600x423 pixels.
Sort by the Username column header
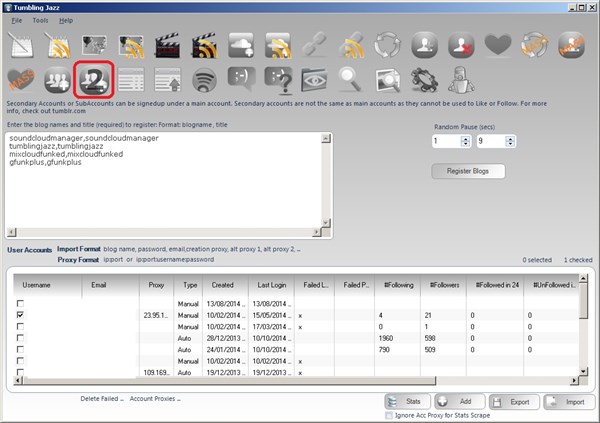coord(47,285)
